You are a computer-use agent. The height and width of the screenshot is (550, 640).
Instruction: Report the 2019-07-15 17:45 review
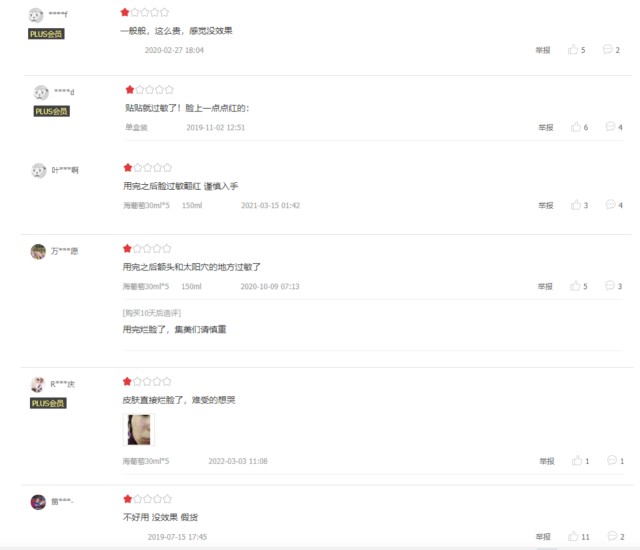[x=543, y=537]
